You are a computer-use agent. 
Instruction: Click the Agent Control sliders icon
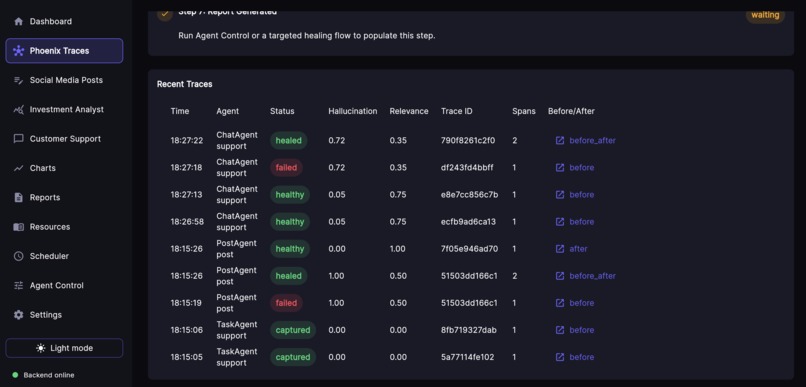tap(19, 285)
